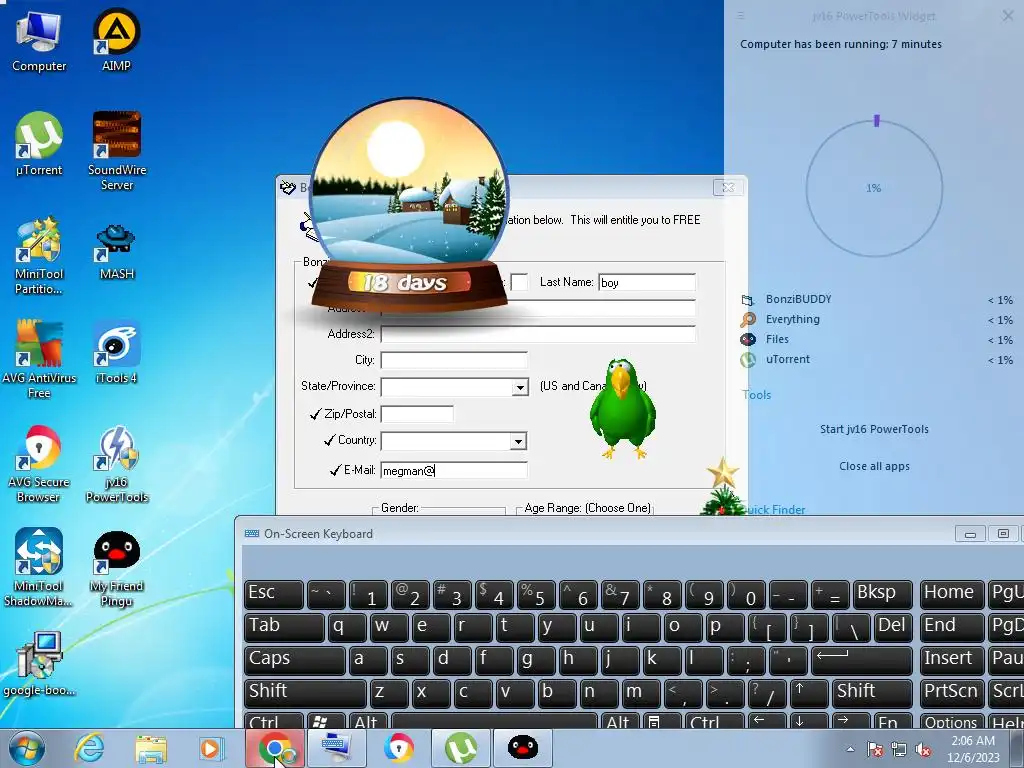Screen dimensions: 1024x768
Task: Click the 18 days snow globe countdown widget
Action: pos(409,206)
